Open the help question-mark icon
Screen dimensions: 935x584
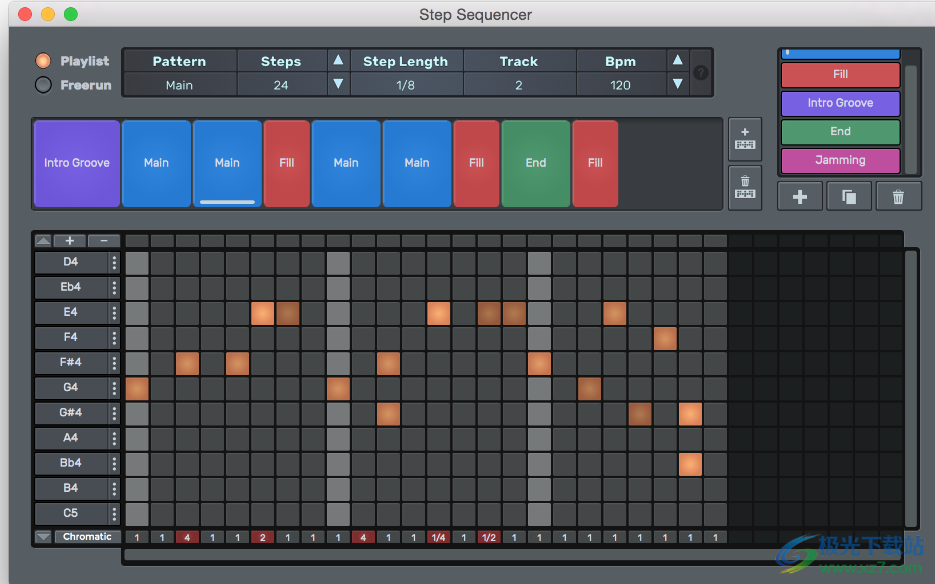[x=700, y=72]
